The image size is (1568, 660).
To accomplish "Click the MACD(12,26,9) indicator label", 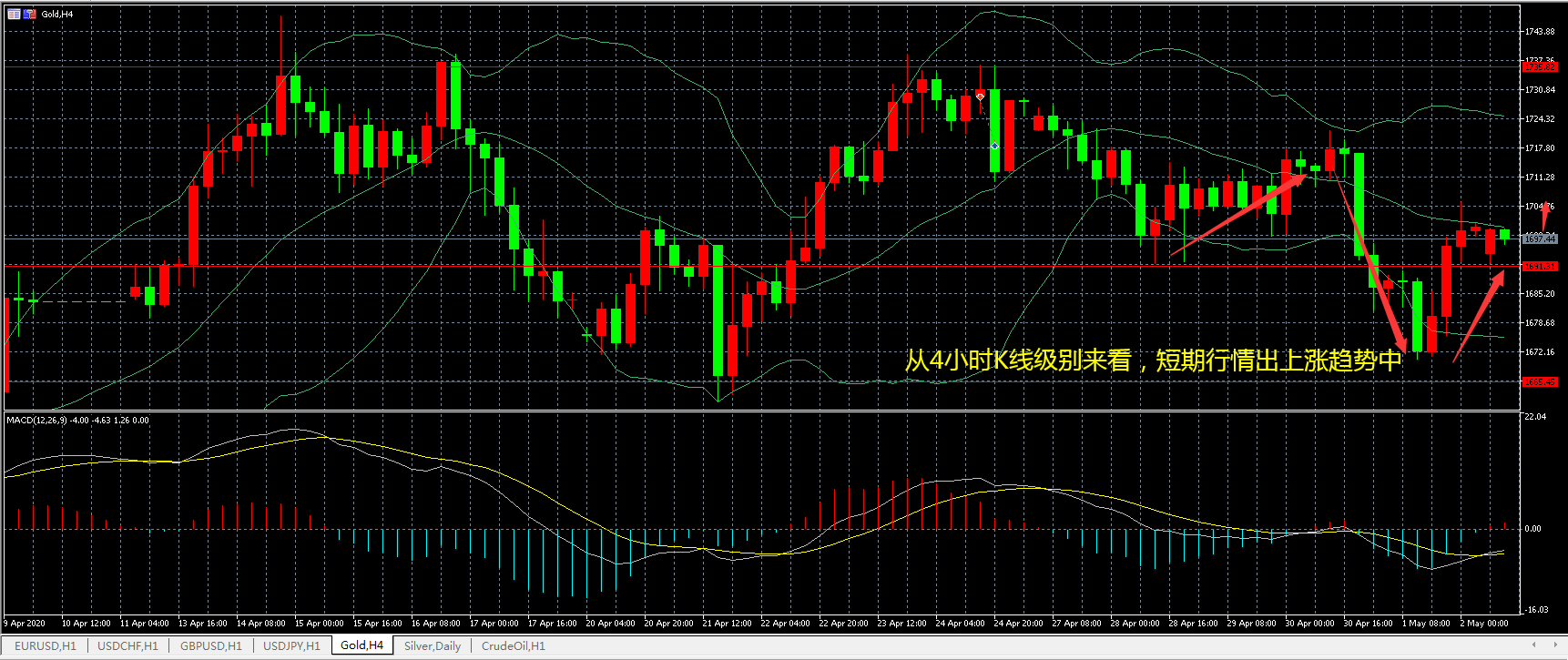I will 37,421.
